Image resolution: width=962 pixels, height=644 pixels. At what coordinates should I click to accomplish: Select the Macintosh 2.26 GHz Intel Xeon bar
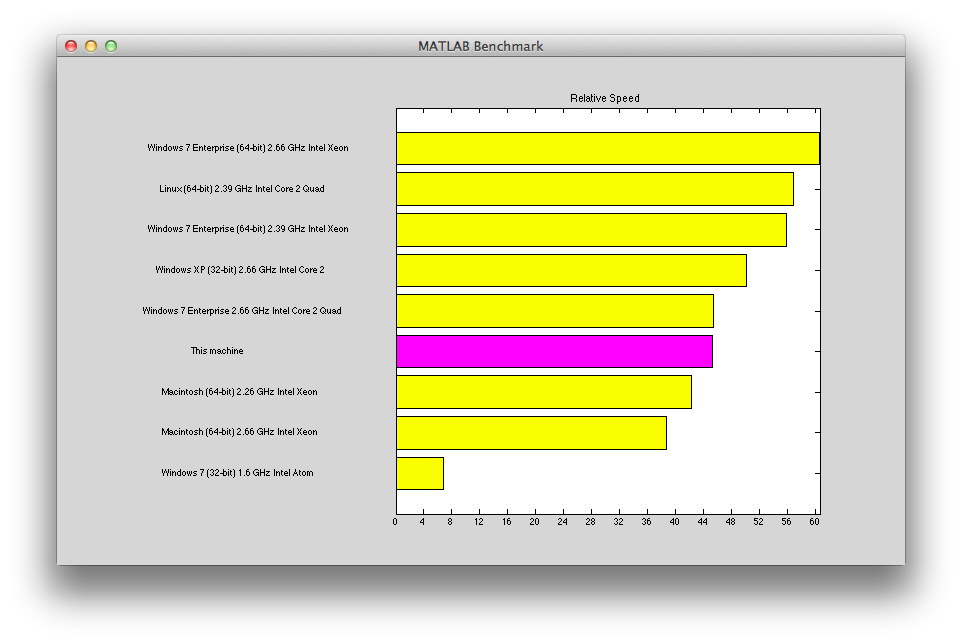tap(544, 392)
